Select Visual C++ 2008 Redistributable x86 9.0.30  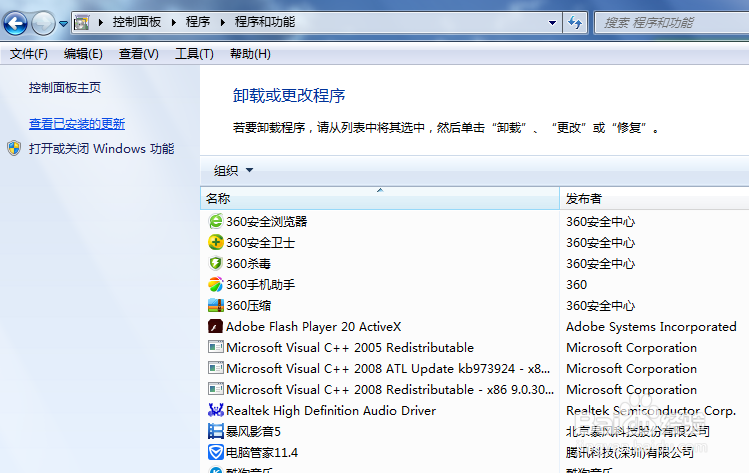390,390
